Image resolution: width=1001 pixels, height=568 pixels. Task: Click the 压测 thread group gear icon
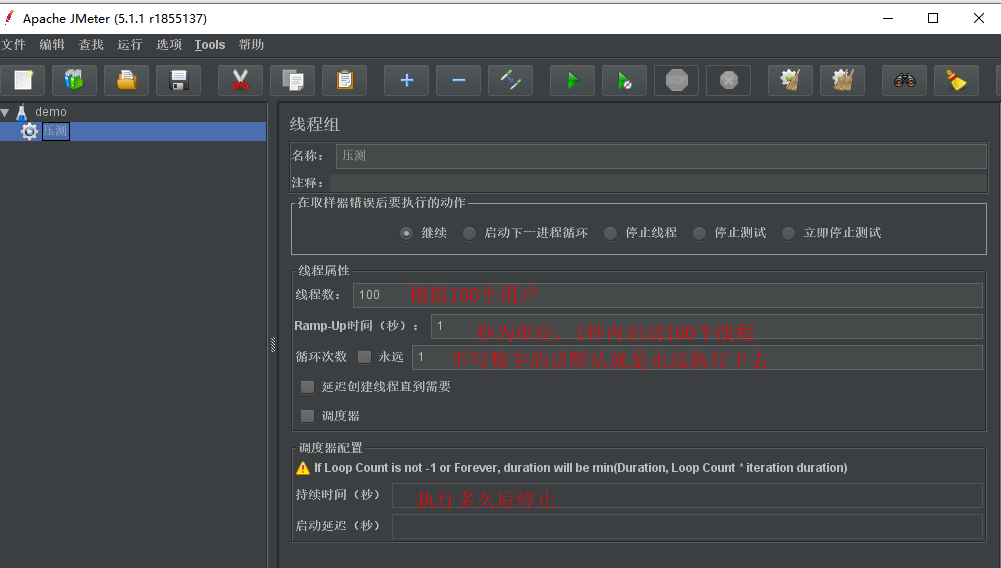29,131
